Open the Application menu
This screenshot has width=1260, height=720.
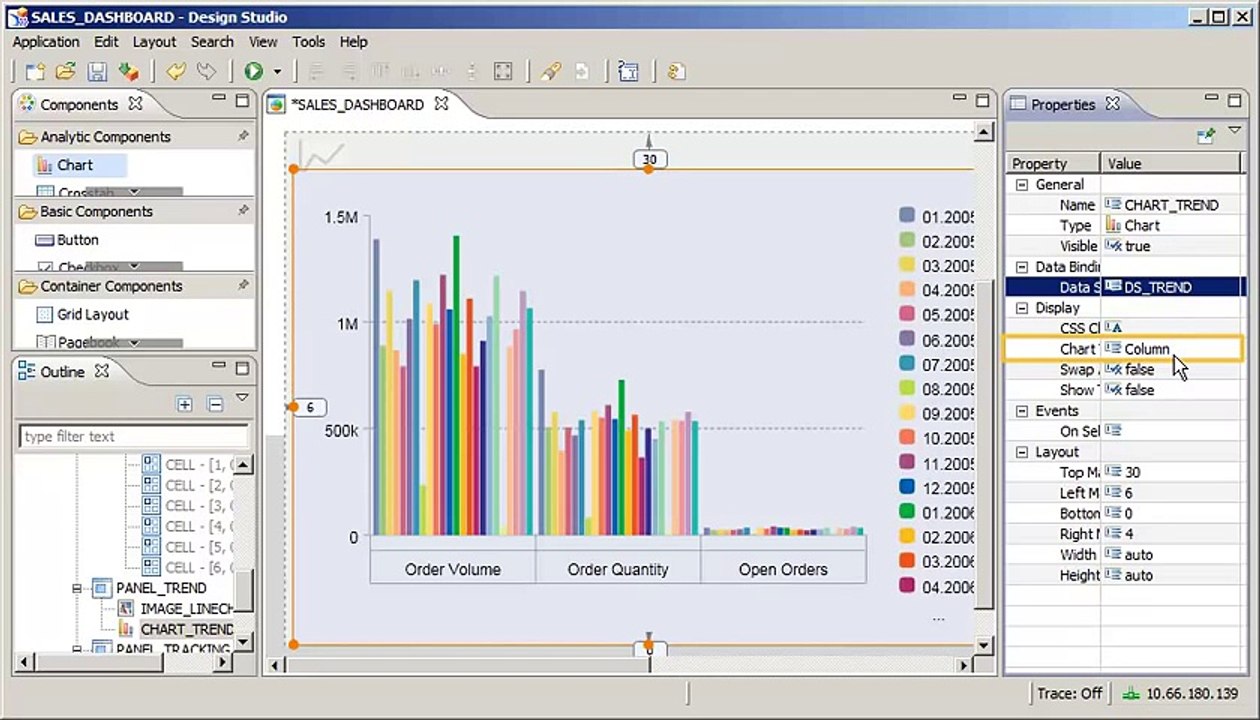click(x=46, y=42)
